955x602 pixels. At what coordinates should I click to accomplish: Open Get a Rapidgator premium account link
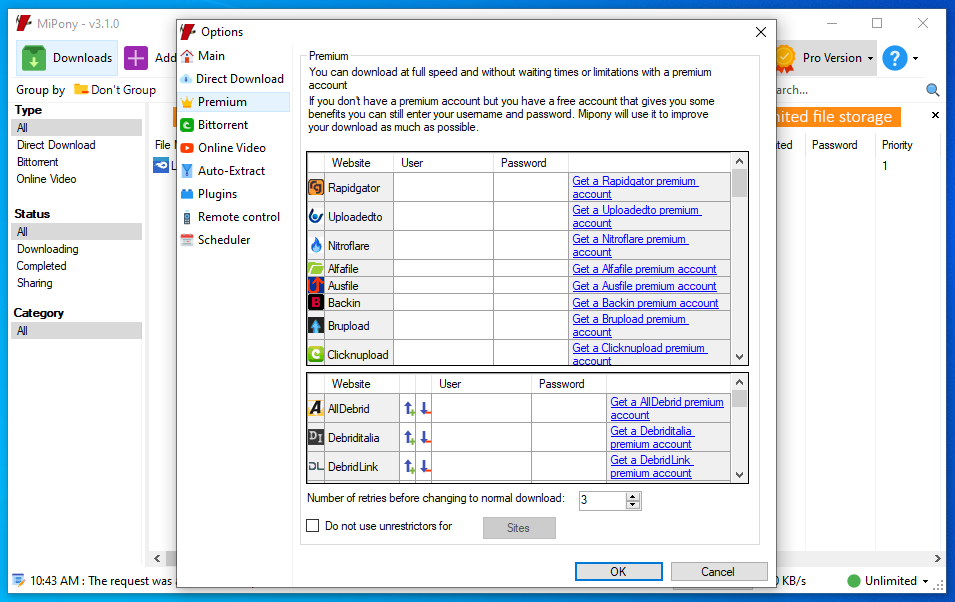635,188
